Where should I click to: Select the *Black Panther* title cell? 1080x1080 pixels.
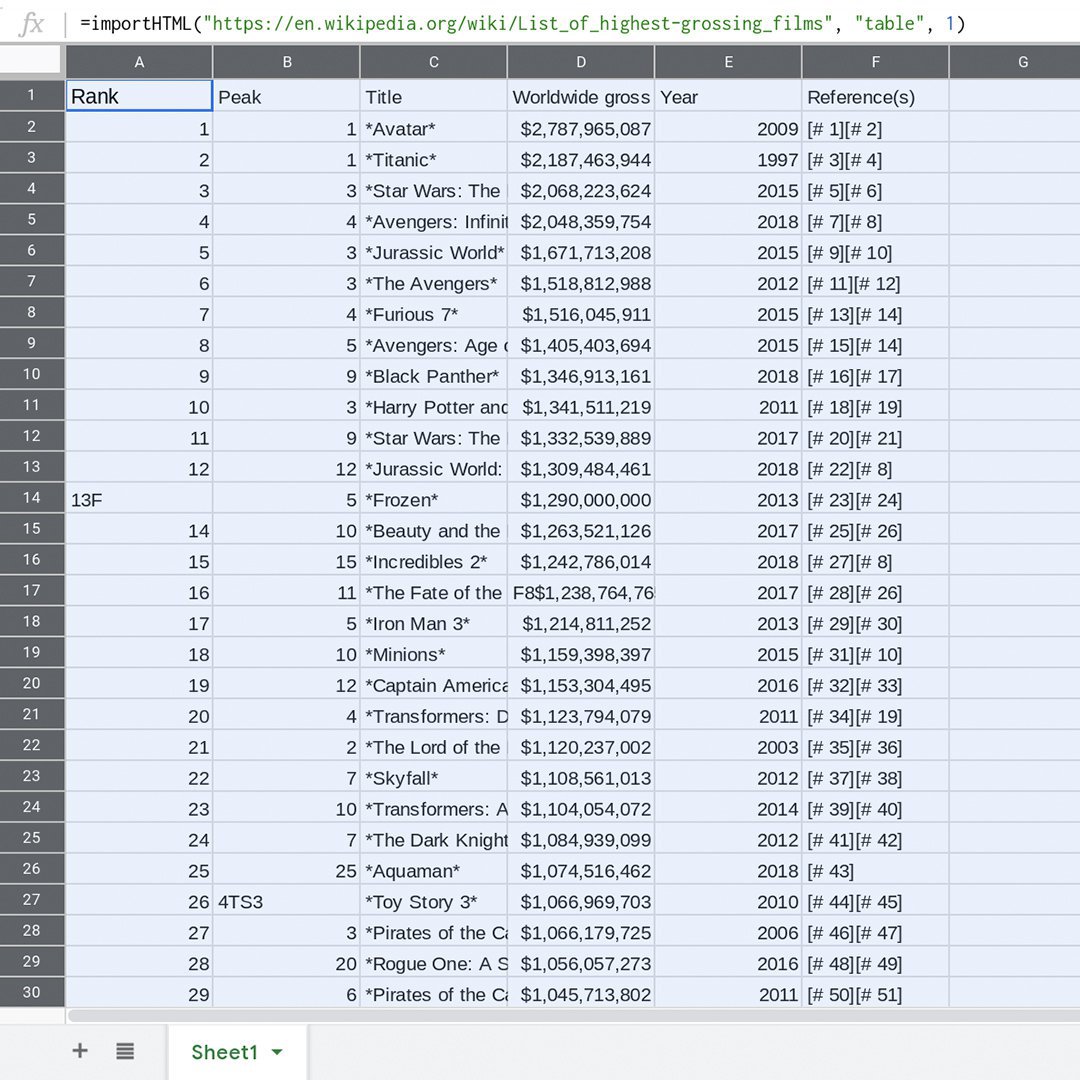(x=434, y=375)
